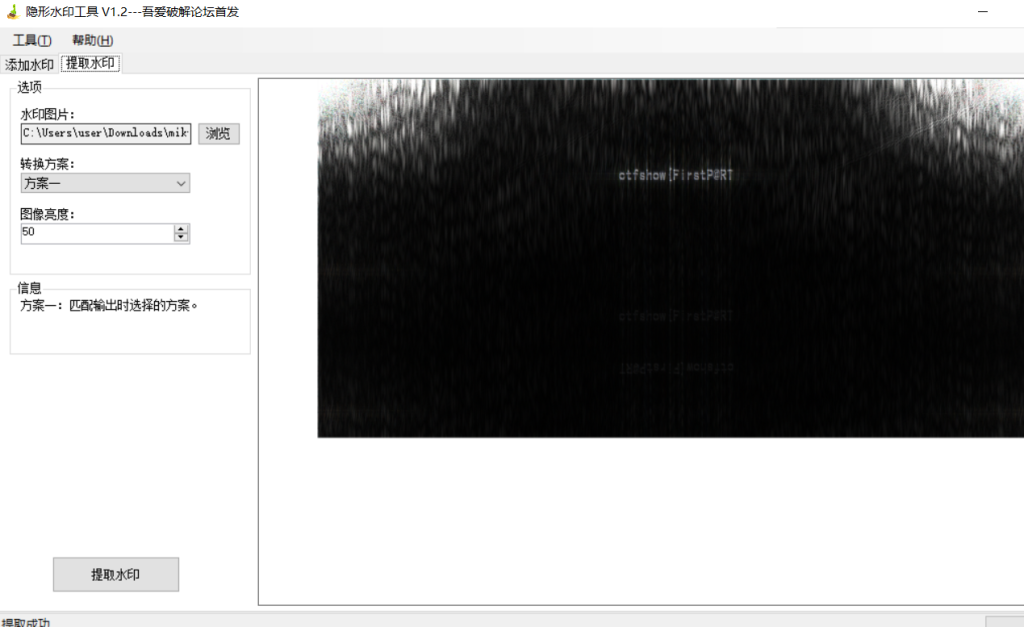Click the top ctfshow{FirstP@RT watermark text

pos(677,175)
